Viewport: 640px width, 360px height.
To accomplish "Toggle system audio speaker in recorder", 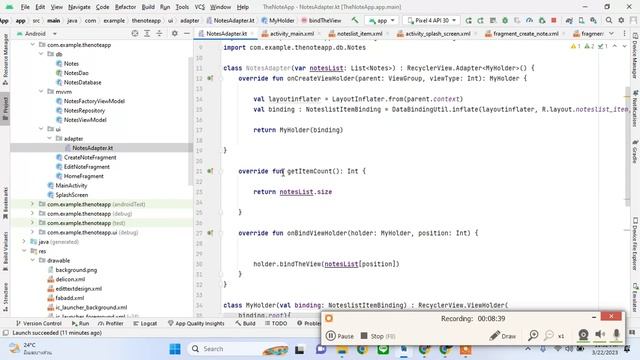I will [600, 335].
